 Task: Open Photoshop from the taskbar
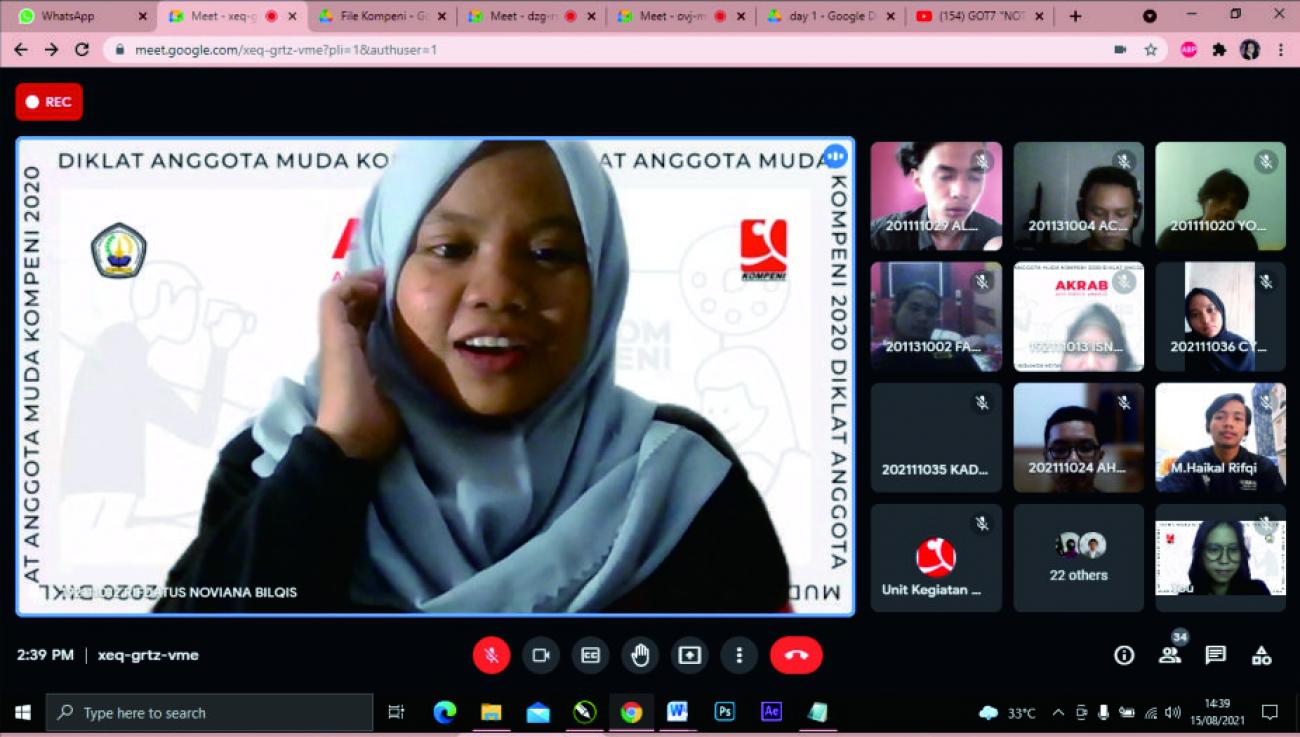[x=724, y=712]
